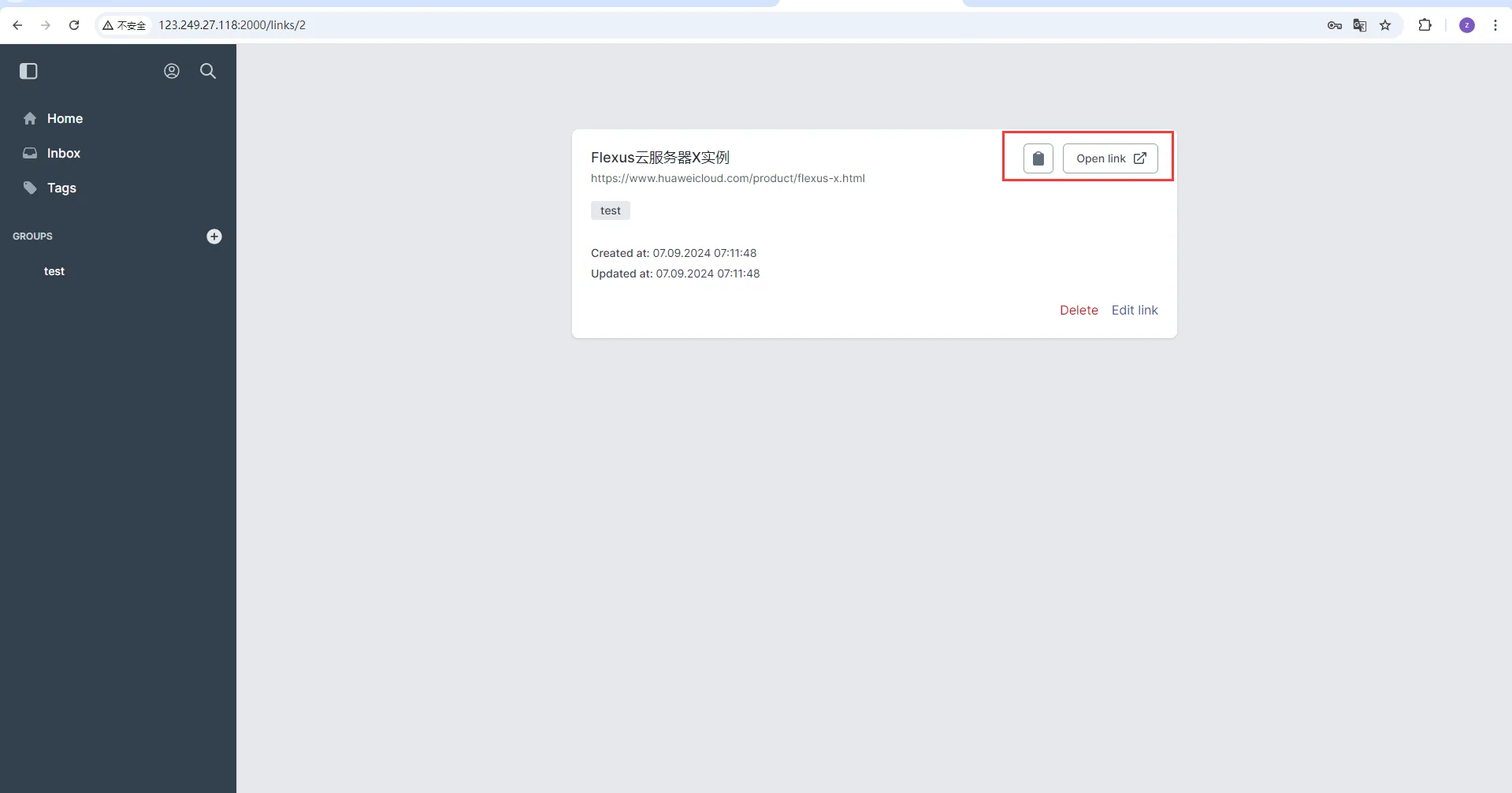Image resolution: width=1512 pixels, height=793 pixels.
Task: Delete this link
Action: (1079, 310)
